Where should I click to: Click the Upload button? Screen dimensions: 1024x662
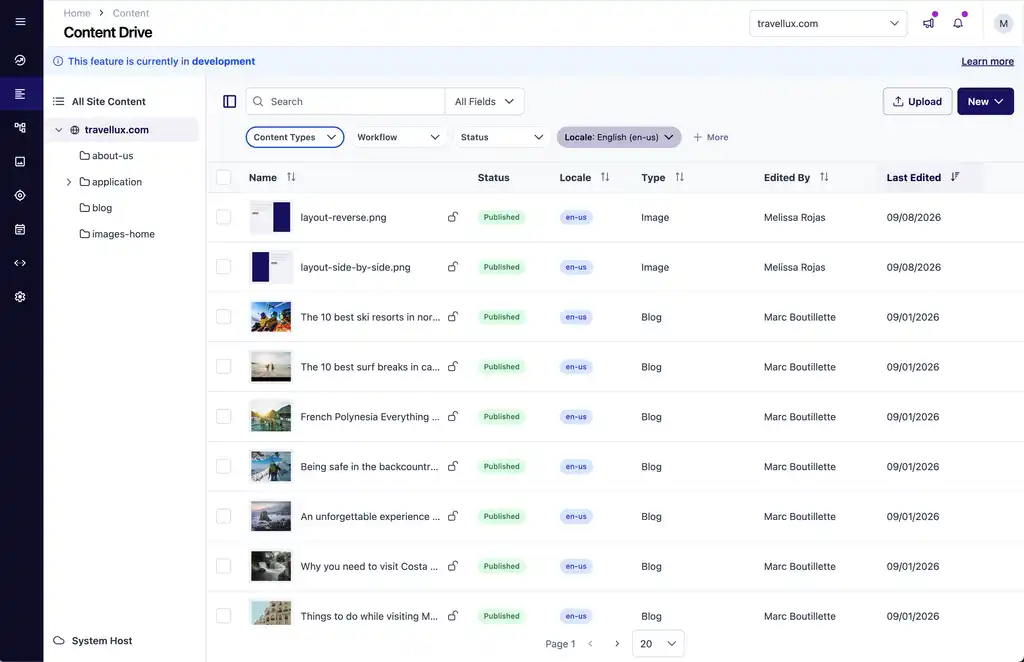917,101
